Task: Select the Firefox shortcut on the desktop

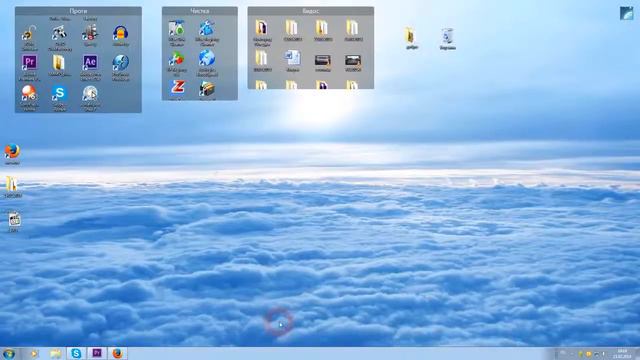Action: [12, 151]
